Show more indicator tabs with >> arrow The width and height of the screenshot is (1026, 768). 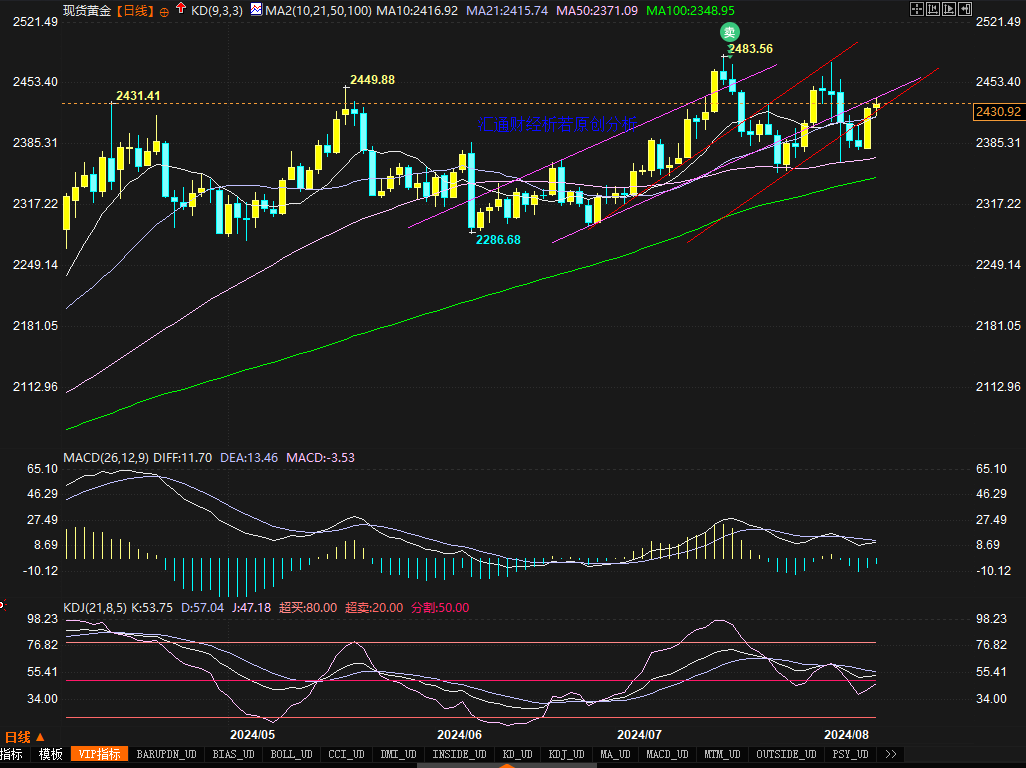(x=891, y=754)
